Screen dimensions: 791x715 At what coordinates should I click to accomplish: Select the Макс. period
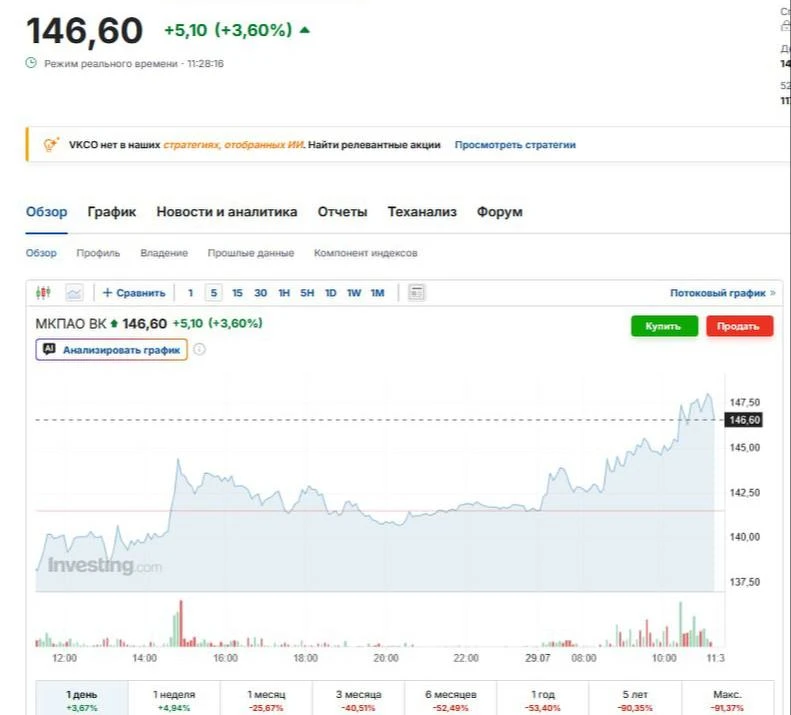[727, 698]
